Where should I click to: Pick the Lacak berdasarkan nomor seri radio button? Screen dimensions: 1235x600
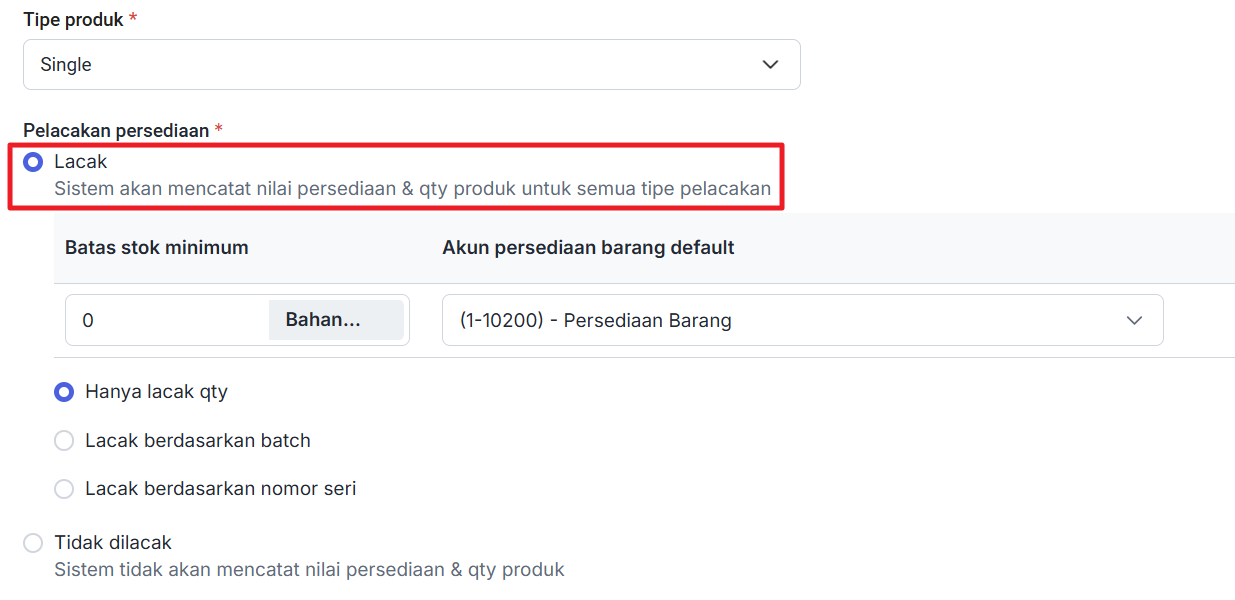[64, 489]
